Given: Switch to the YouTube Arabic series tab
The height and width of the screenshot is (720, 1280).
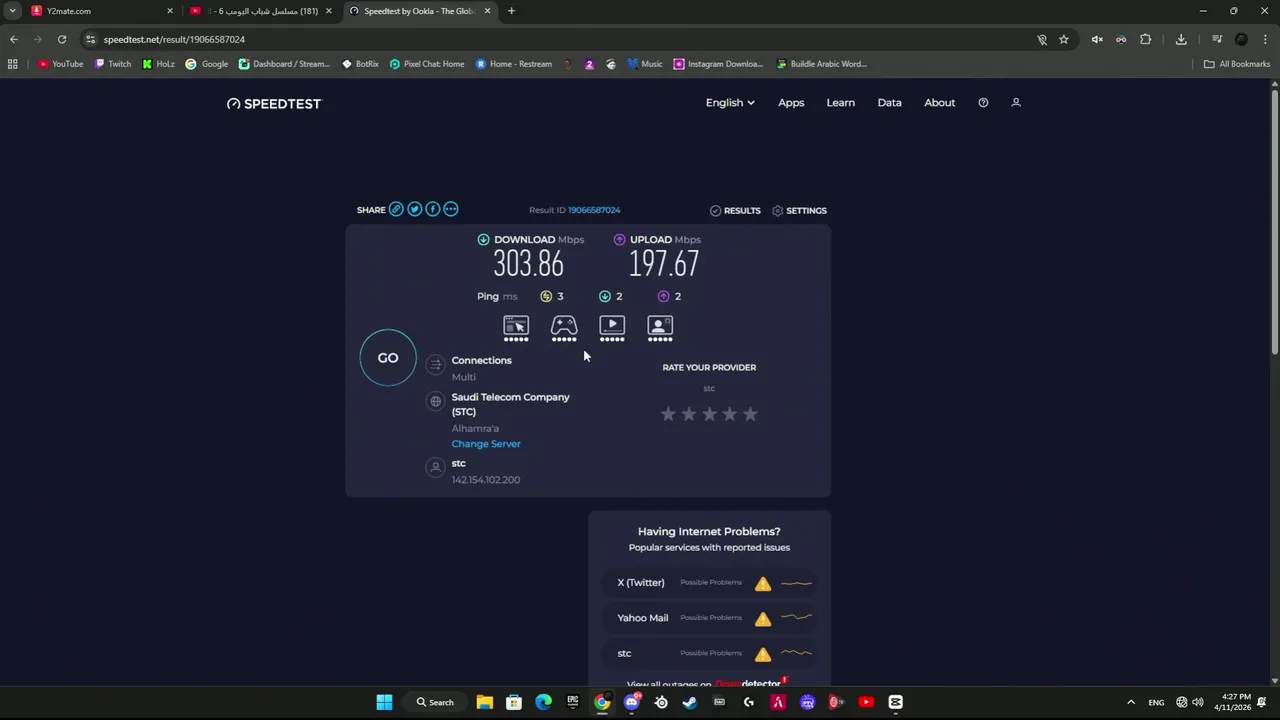Looking at the screenshot, I should [262, 11].
